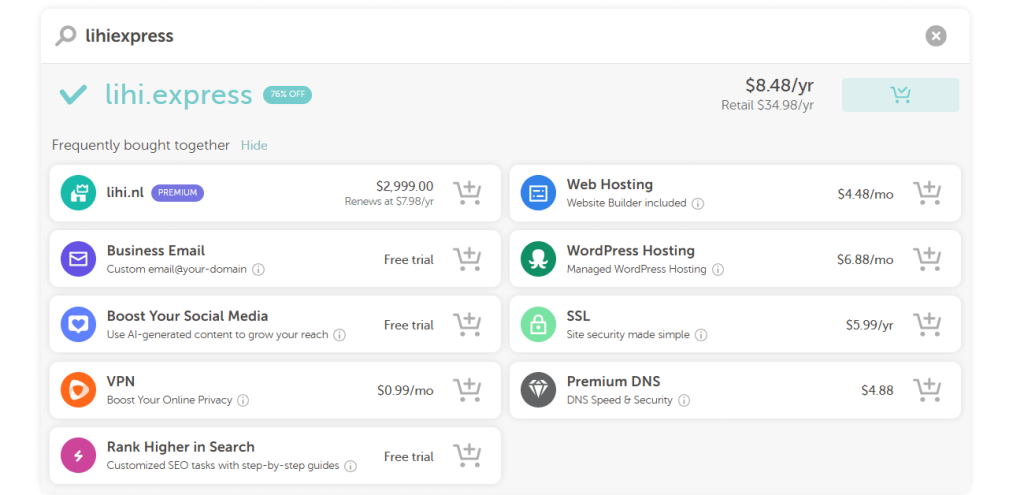Hide the Frequently bought together section
Viewport: 1024px width, 495px height.
(x=254, y=145)
